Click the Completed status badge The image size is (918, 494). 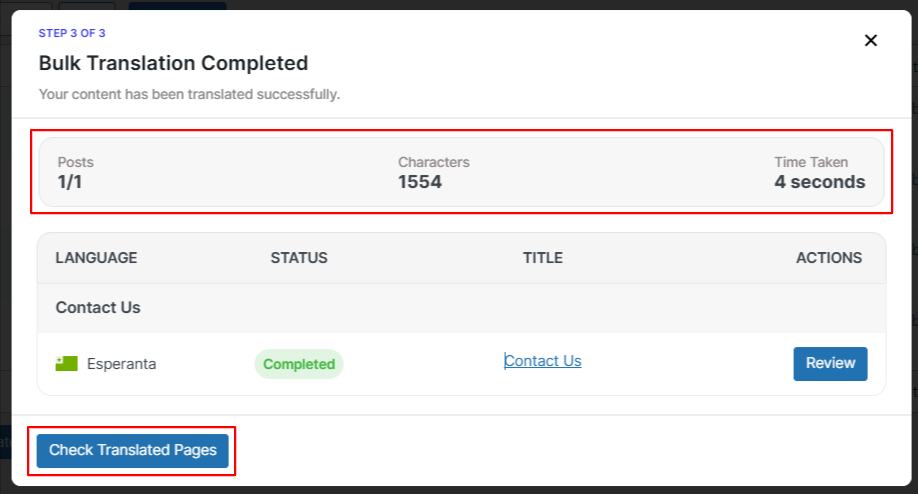point(299,364)
